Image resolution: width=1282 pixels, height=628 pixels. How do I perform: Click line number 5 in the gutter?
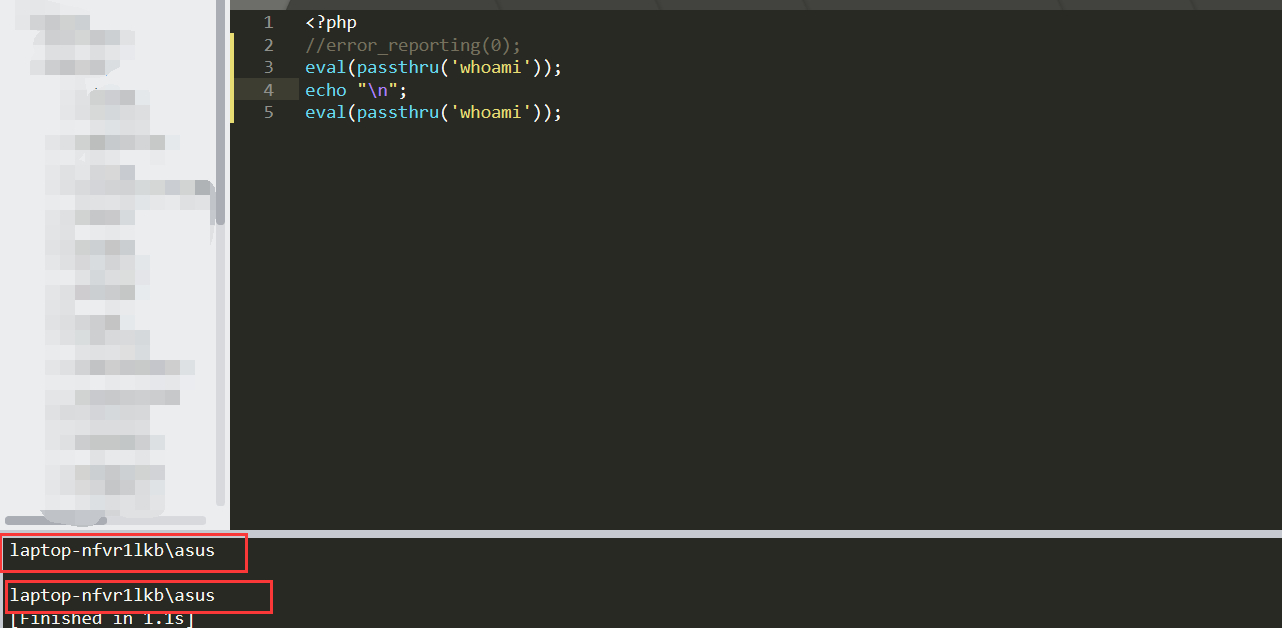tap(268, 112)
